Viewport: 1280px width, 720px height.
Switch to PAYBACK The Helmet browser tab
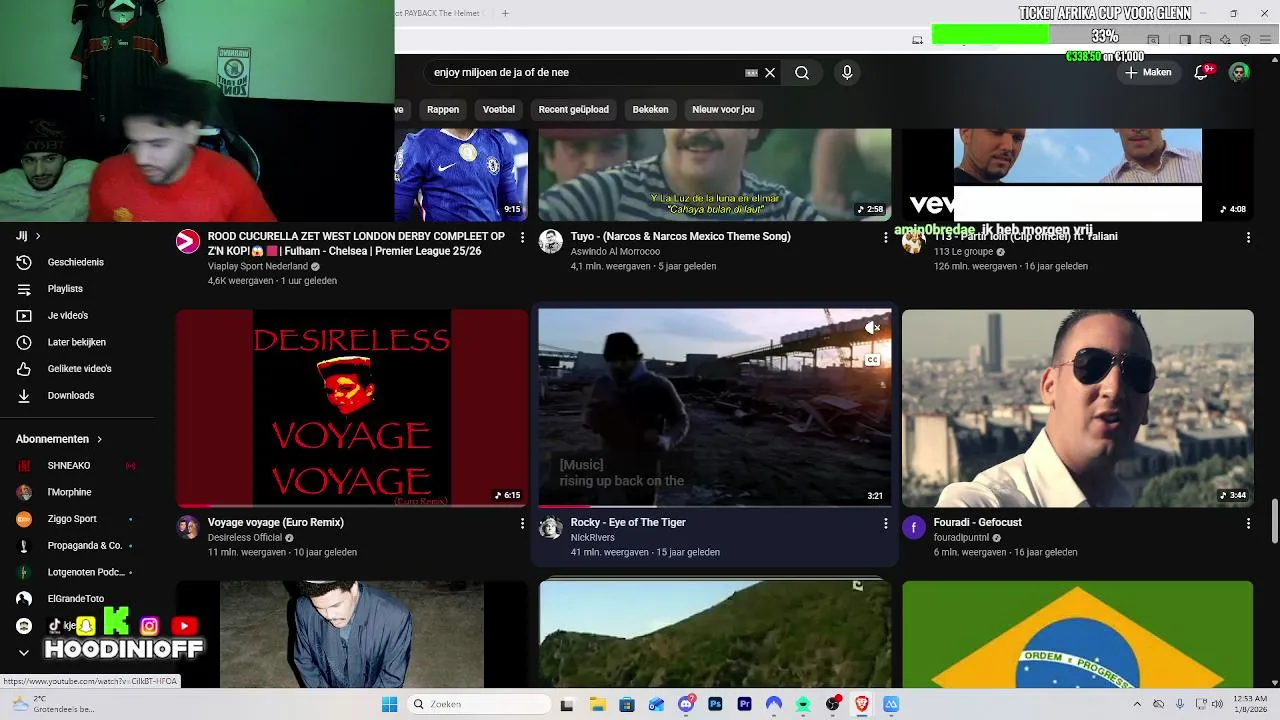439,13
